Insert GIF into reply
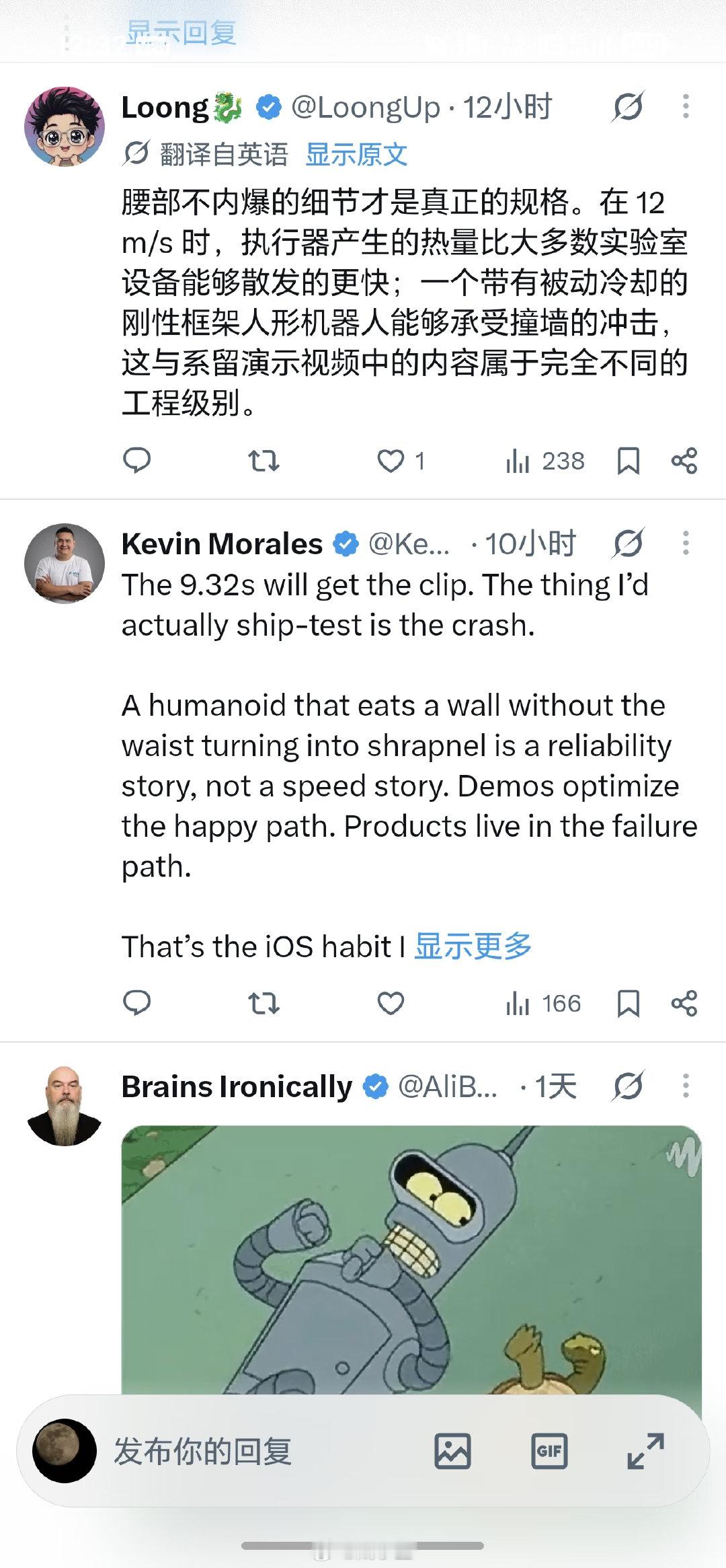726x1568 pixels. click(549, 1451)
